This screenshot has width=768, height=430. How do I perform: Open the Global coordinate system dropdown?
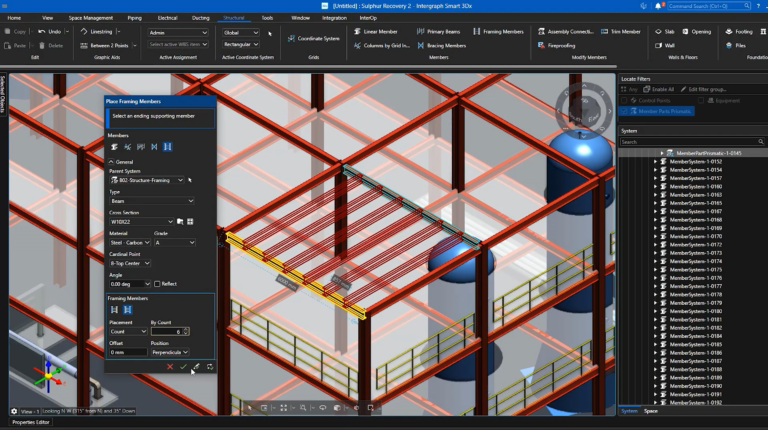240,32
